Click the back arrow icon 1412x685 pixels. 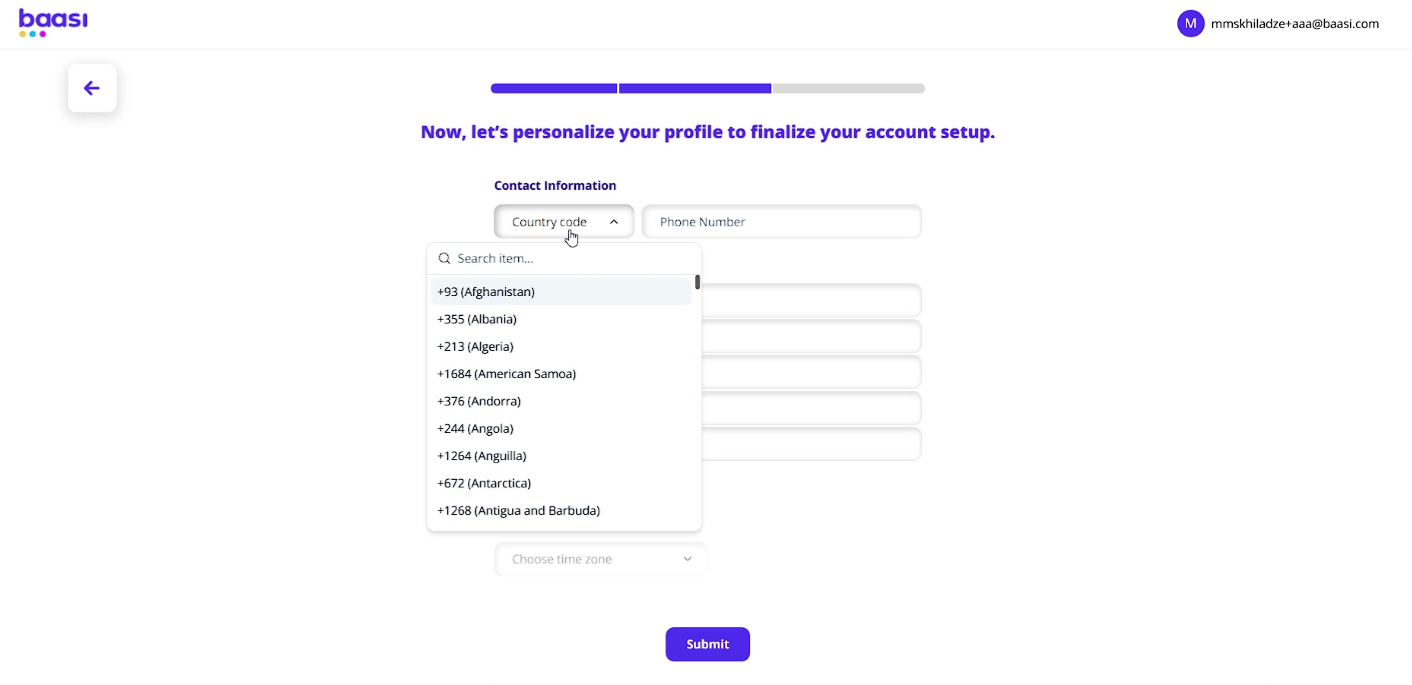point(92,88)
